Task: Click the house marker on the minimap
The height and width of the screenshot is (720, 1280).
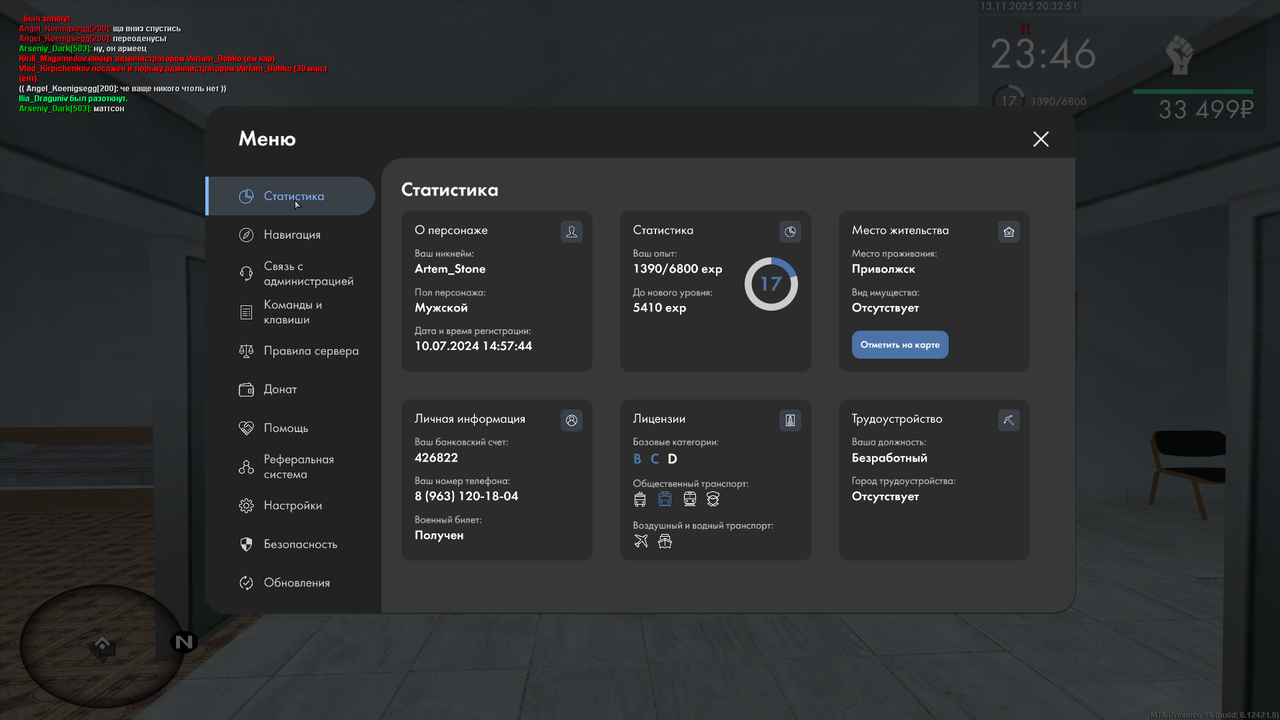Action: click(101, 647)
